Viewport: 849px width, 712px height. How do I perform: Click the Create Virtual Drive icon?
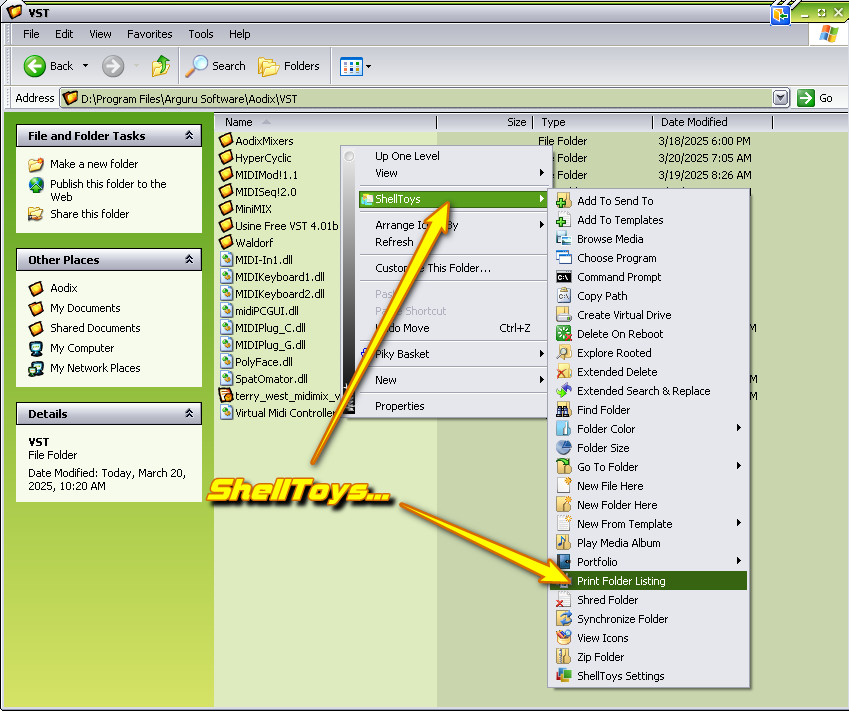tap(564, 315)
